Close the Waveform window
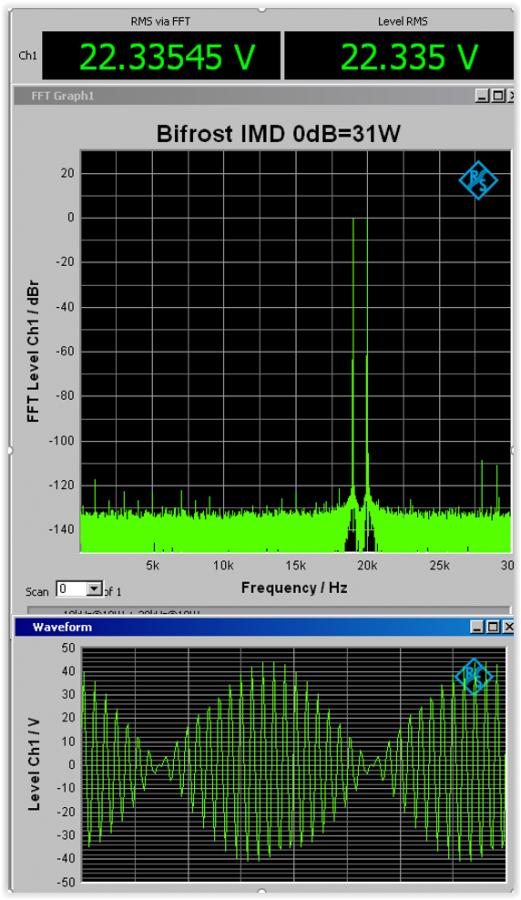This screenshot has width=521, height=900. click(508, 627)
